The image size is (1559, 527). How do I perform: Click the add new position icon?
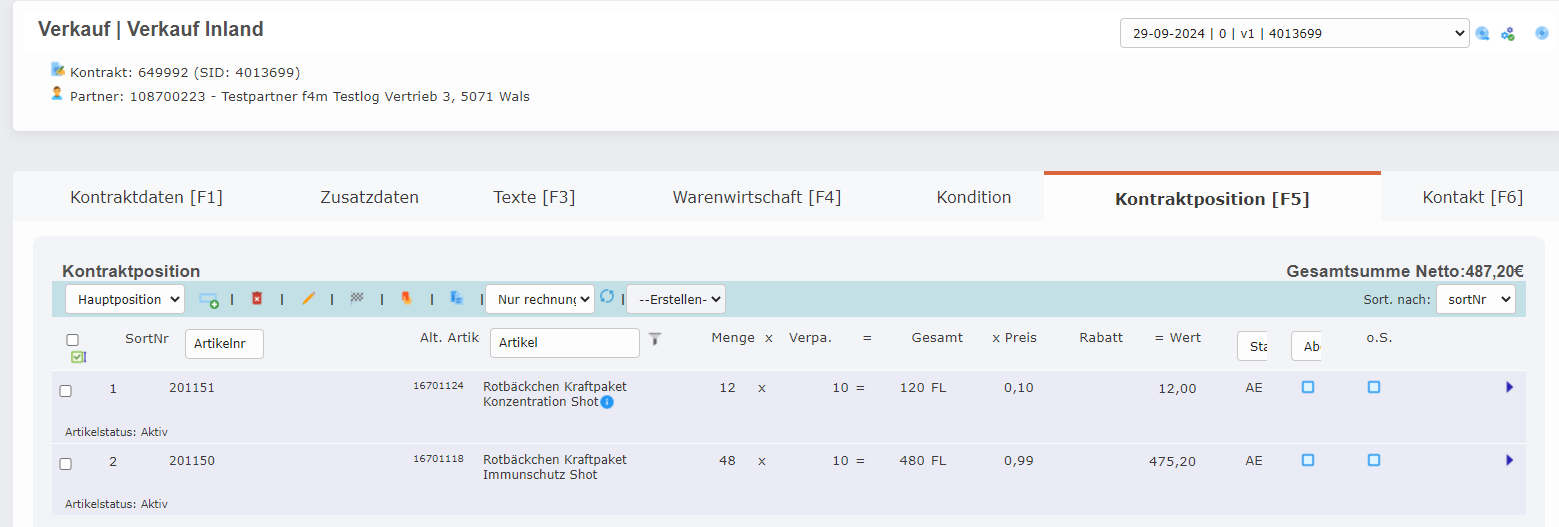(x=208, y=299)
